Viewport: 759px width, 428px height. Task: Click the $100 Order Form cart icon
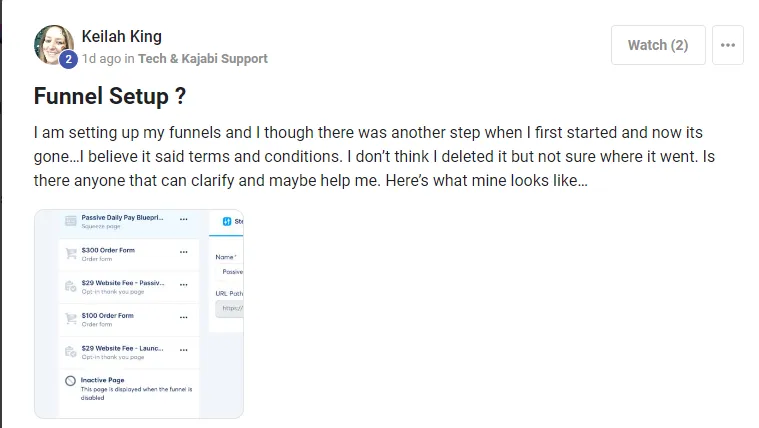click(71, 319)
